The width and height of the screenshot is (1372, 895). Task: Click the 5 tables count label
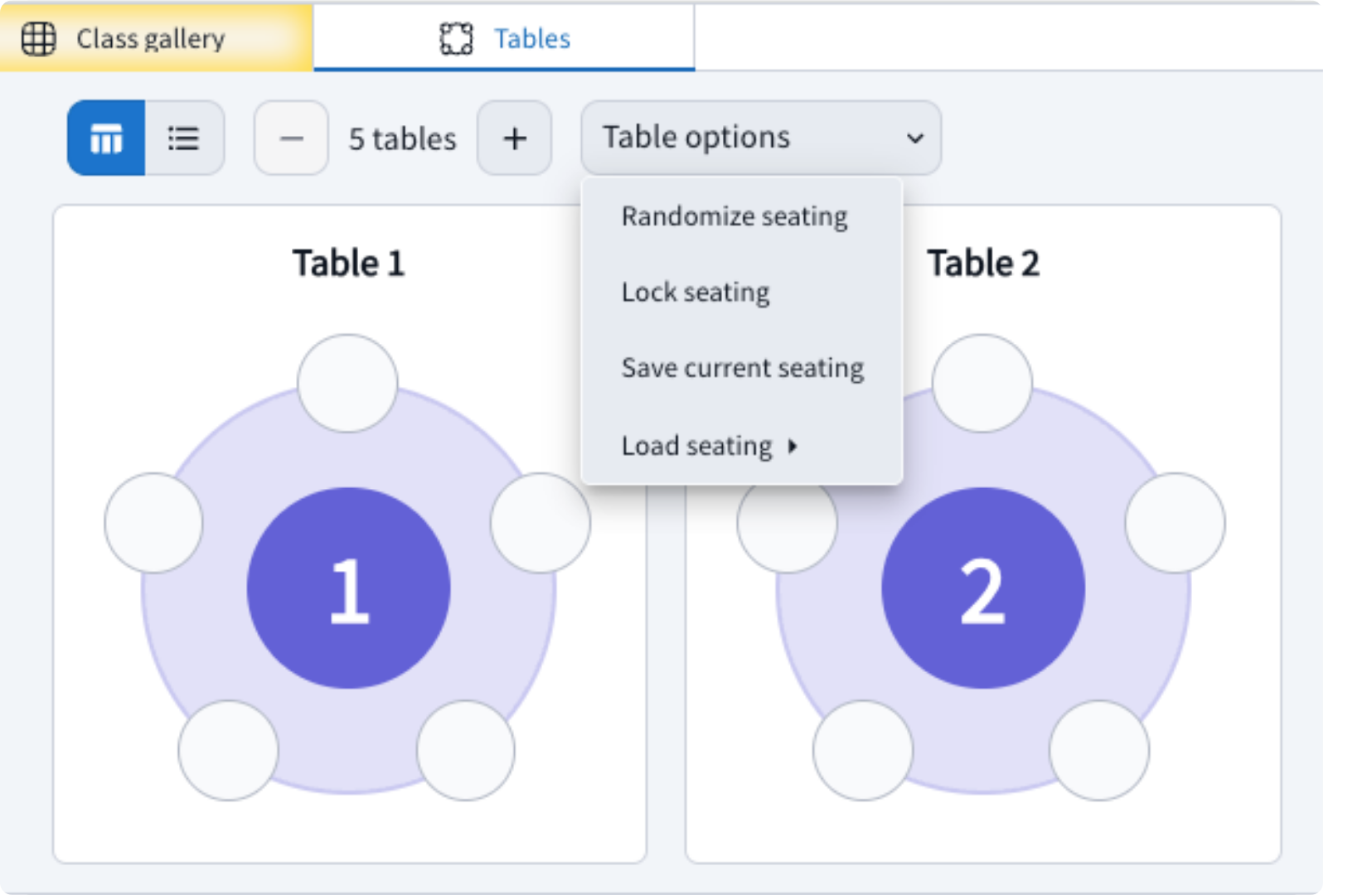click(402, 138)
